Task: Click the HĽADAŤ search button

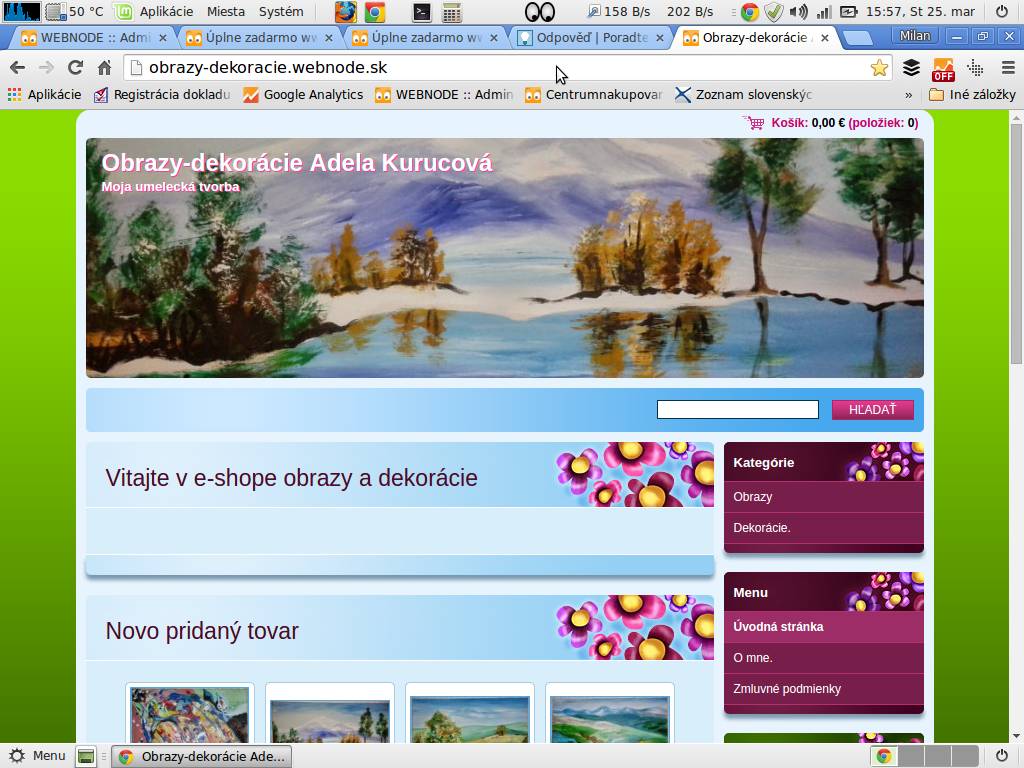Action: coord(872,409)
